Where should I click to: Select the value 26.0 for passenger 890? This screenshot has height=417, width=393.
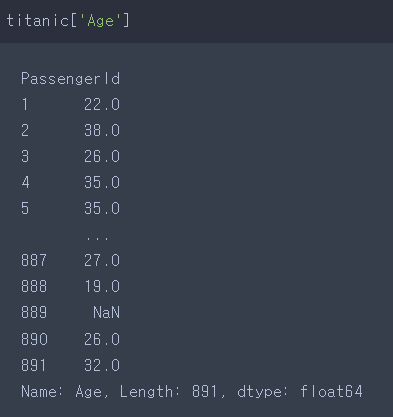(x=102, y=339)
